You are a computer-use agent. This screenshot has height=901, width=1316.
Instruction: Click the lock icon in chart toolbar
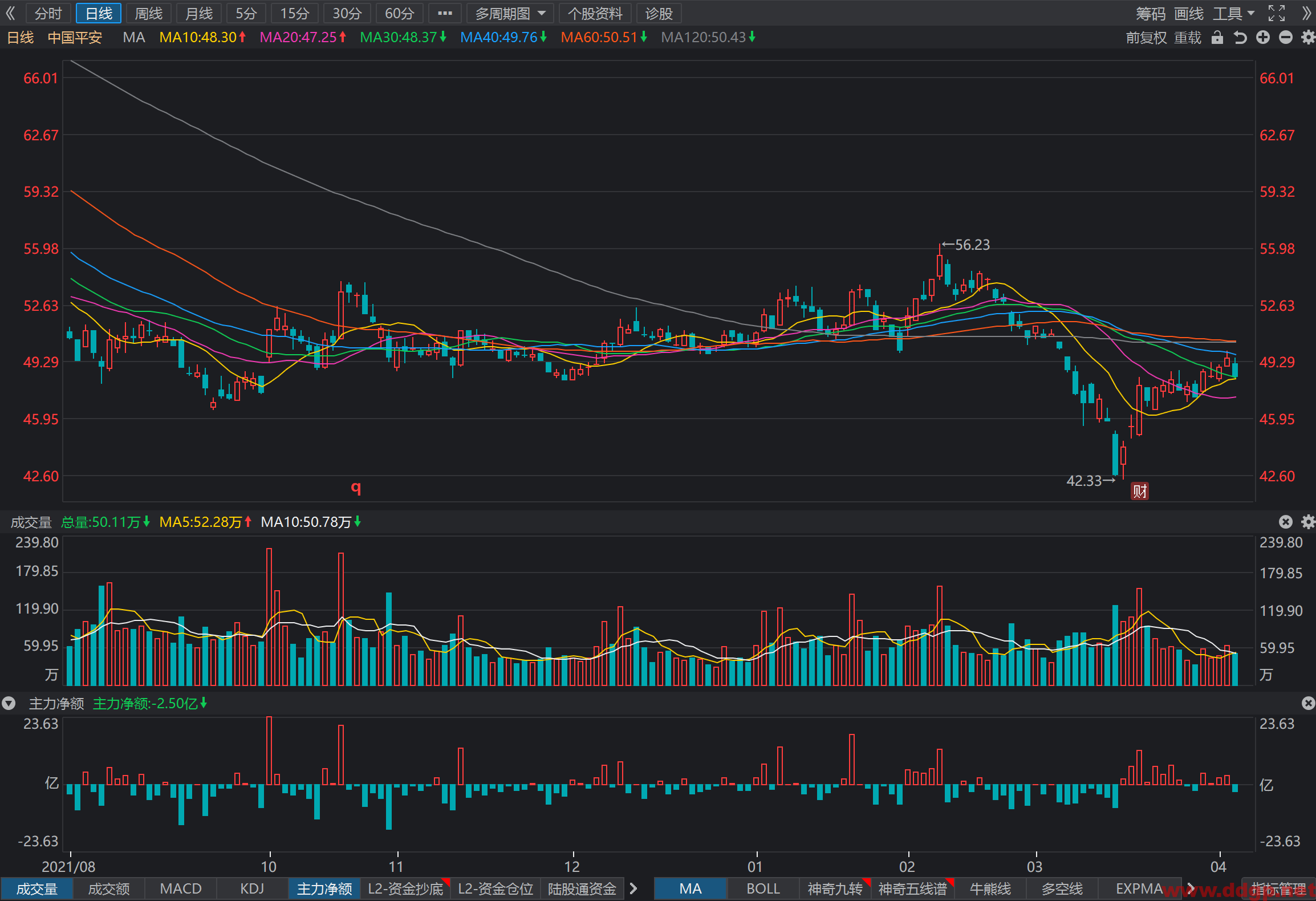pos(1217,38)
